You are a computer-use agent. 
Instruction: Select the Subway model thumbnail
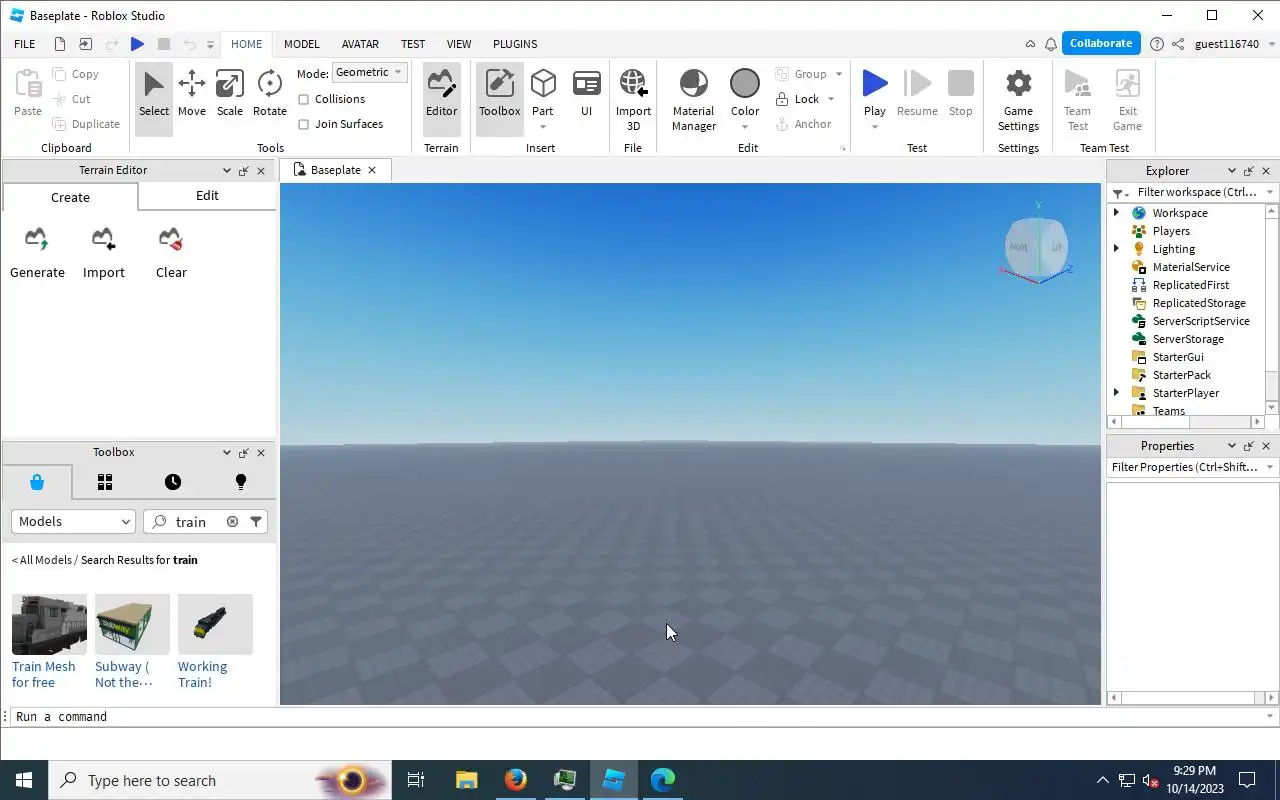(132, 625)
